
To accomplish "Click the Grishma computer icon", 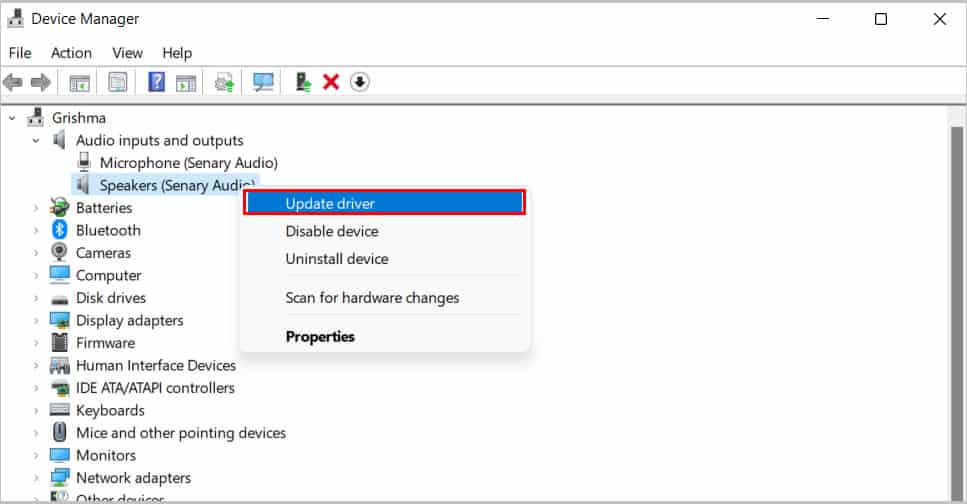I will click(x=36, y=117).
